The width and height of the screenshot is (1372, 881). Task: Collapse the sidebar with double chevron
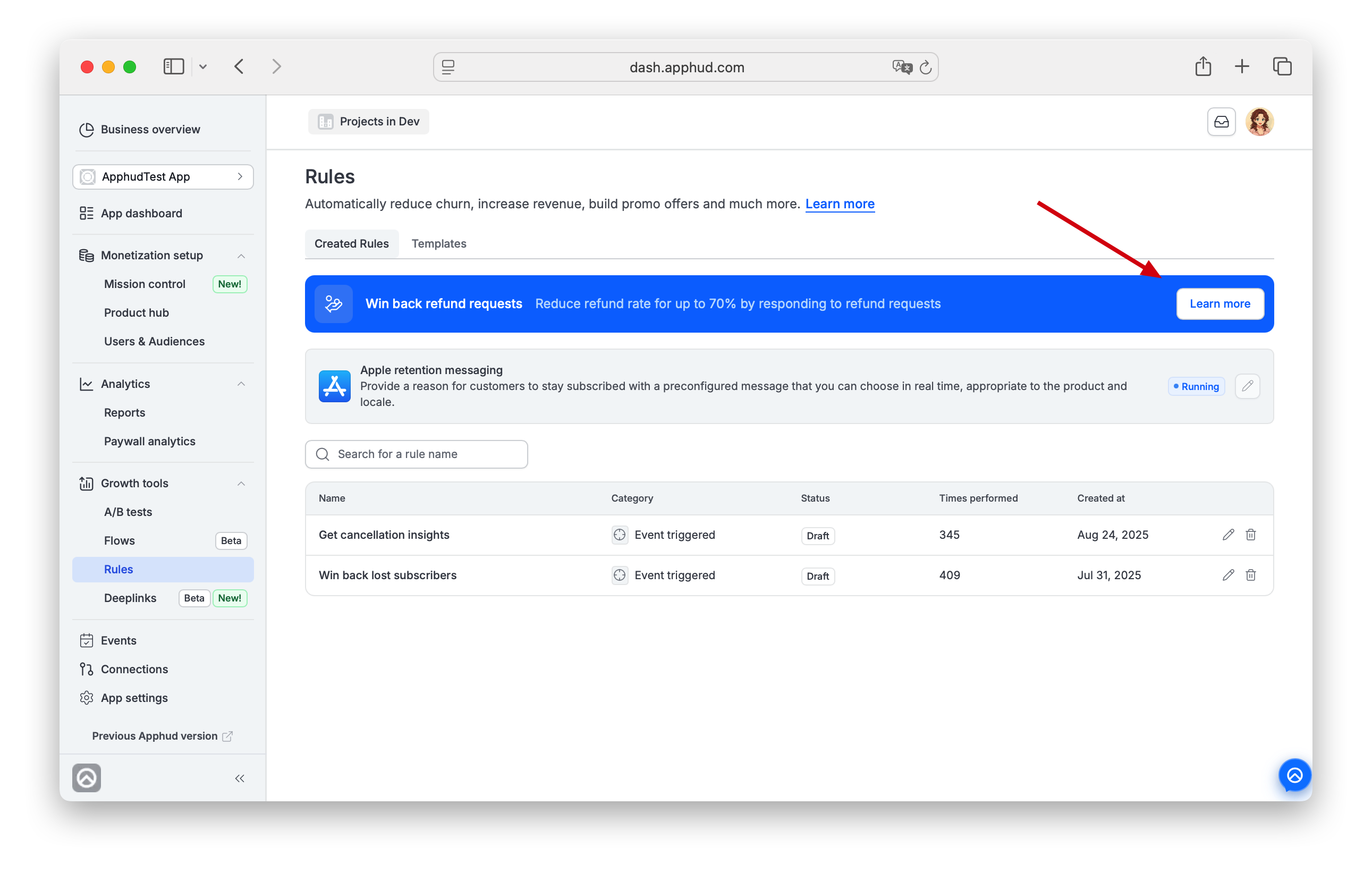click(x=240, y=778)
